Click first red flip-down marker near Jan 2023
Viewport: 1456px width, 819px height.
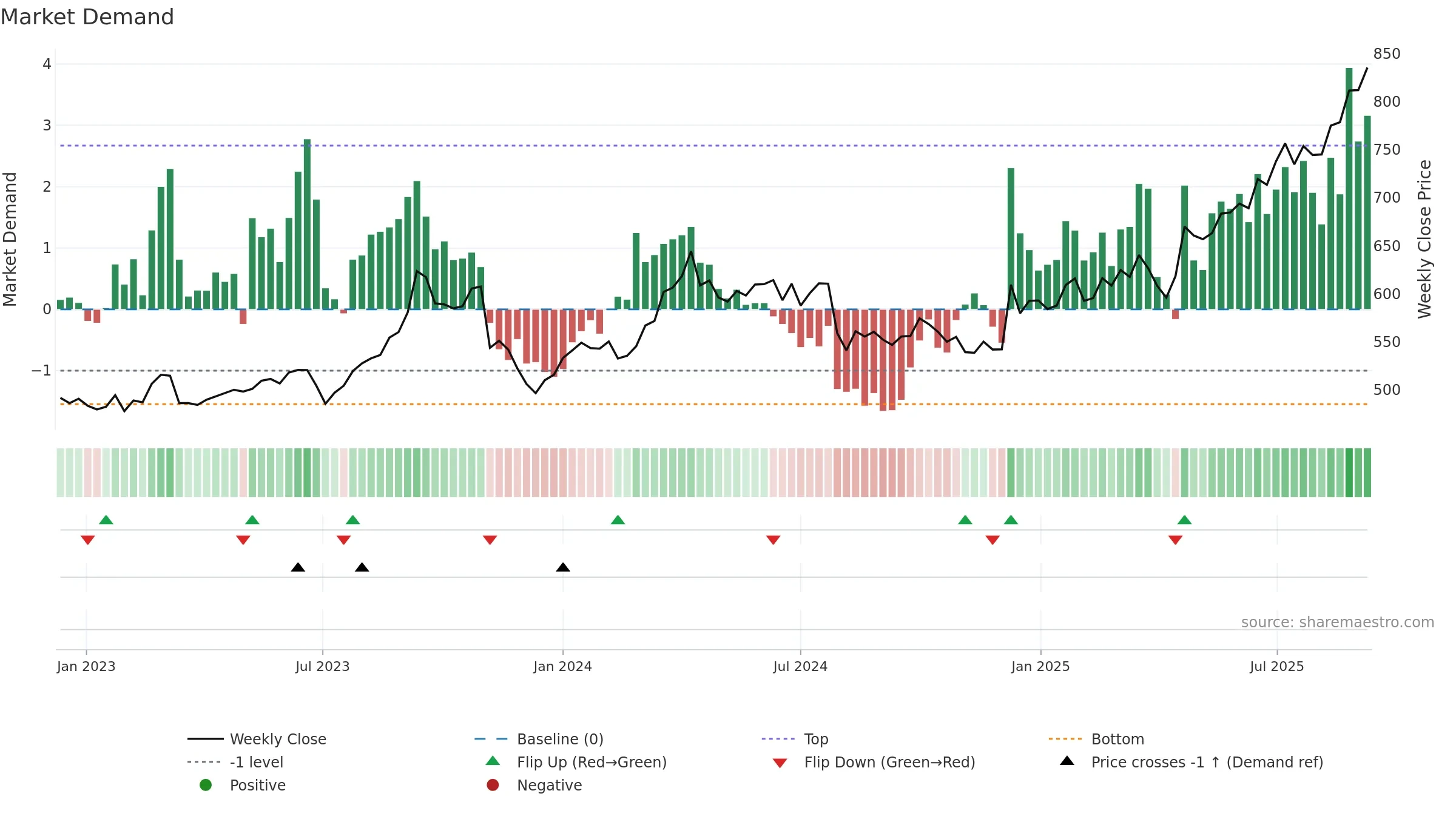(88, 540)
